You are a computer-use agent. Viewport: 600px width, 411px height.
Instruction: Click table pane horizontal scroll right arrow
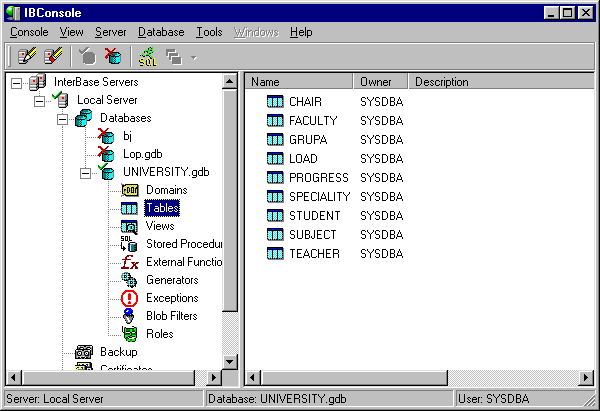point(586,378)
